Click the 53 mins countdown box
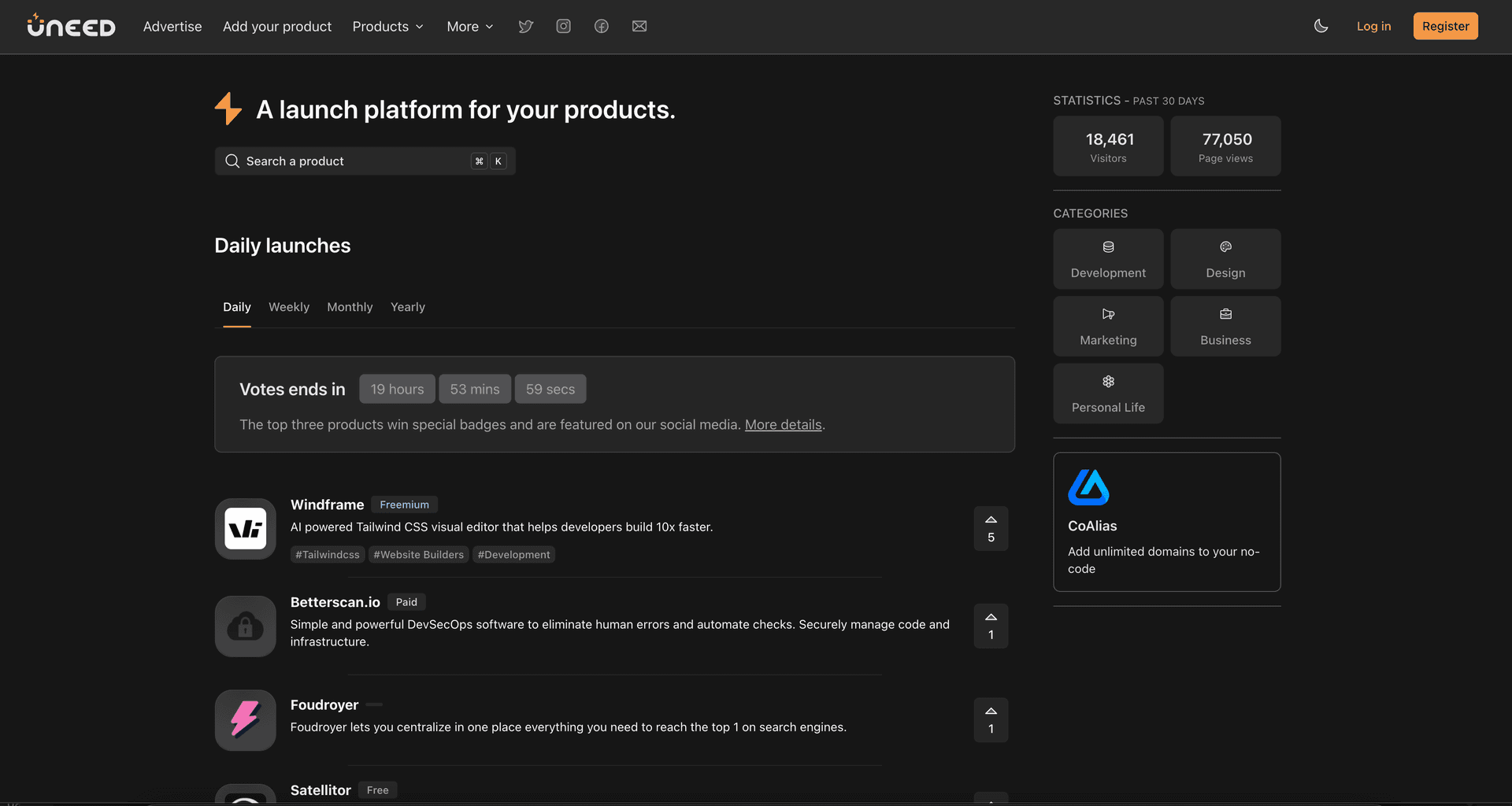Viewport: 1512px width, 806px height. [475, 389]
